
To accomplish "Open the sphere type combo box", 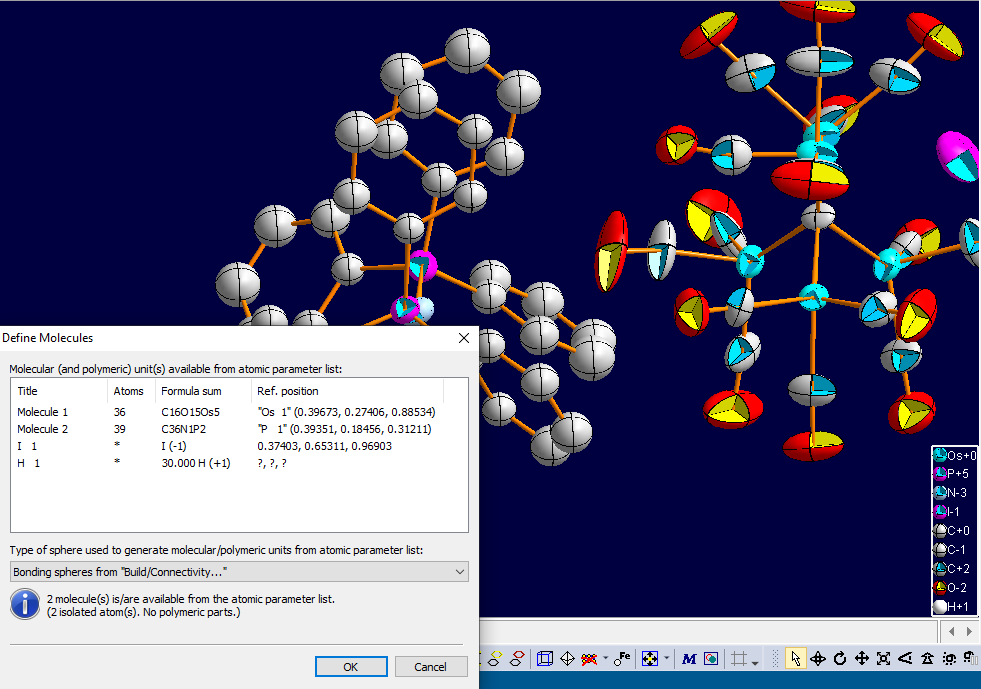I will point(238,571).
